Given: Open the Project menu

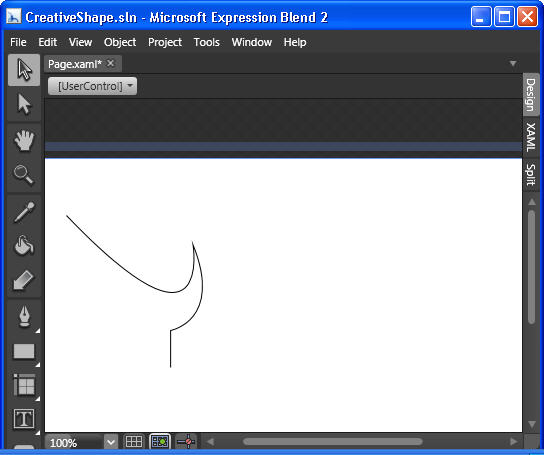Looking at the screenshot, I should coord(165,42).
